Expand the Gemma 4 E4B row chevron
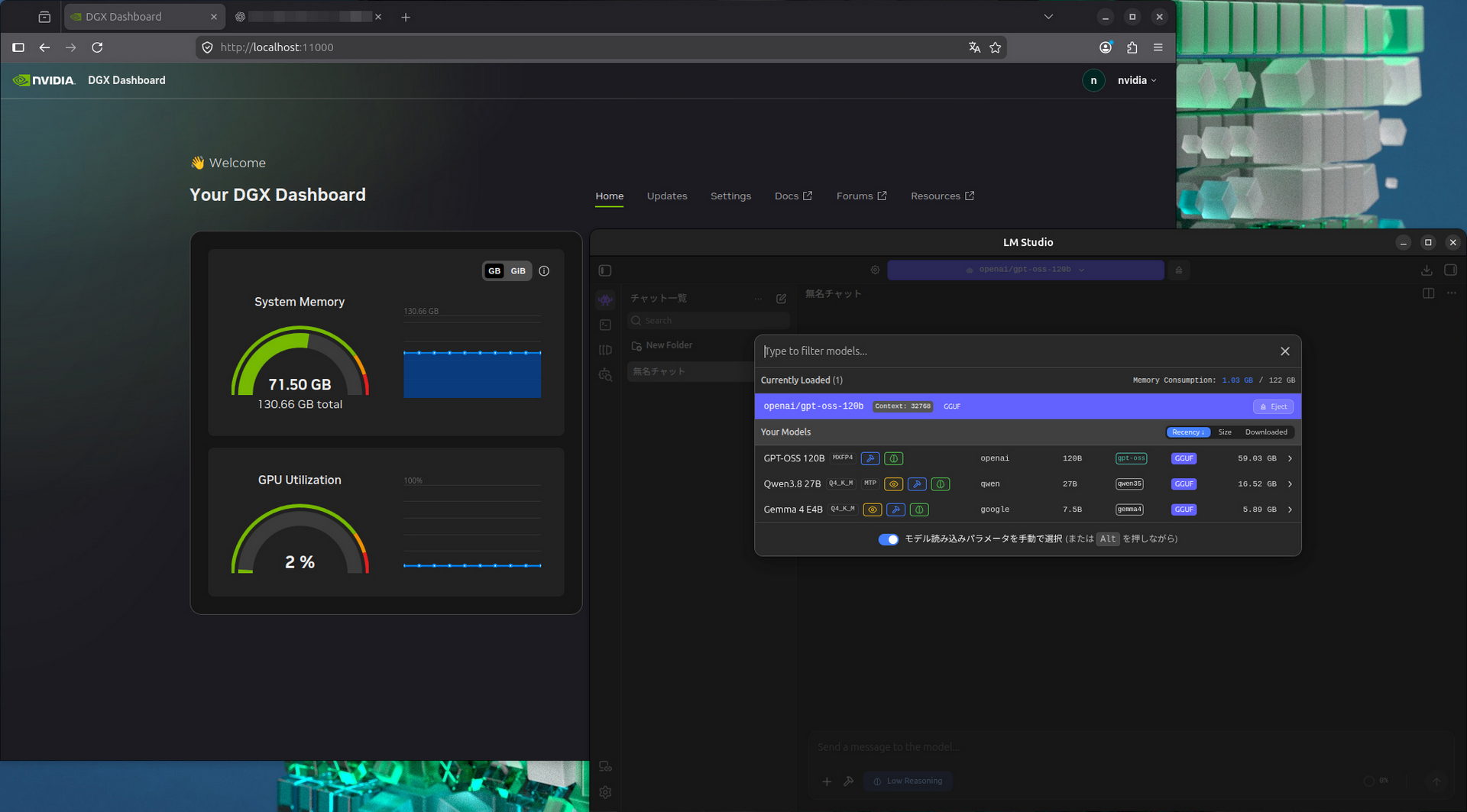This screenshot has width=1467, height=812. (1290, 510)
